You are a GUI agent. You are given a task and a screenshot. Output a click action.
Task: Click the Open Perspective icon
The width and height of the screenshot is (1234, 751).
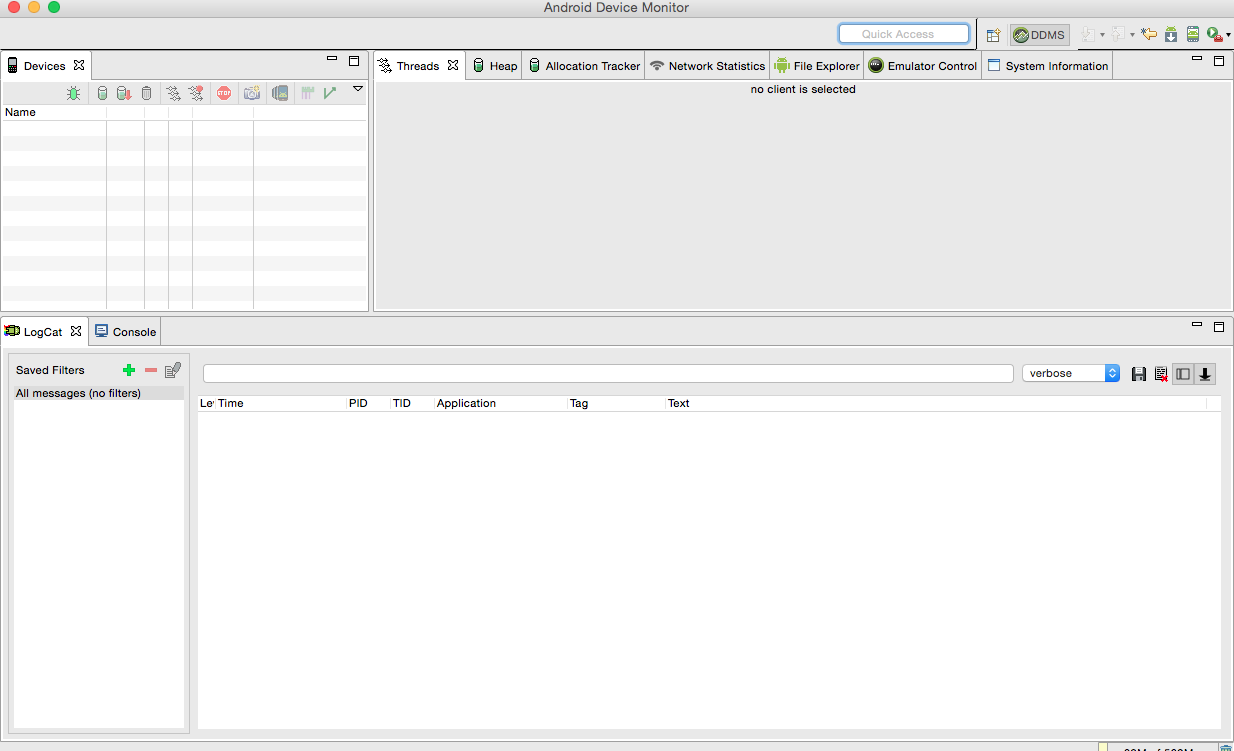click(993, 35)
